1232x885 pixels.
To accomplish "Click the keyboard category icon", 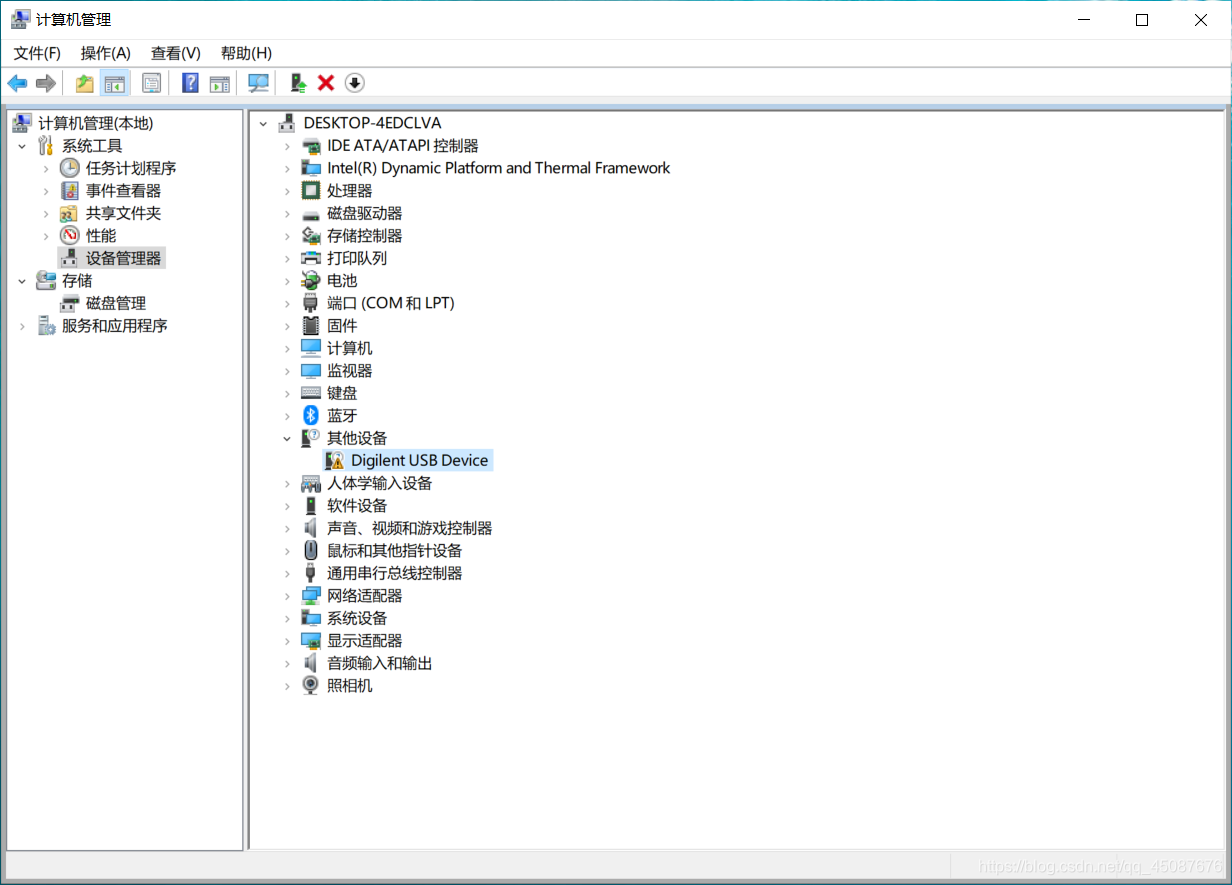I will (x=311, y=393).
